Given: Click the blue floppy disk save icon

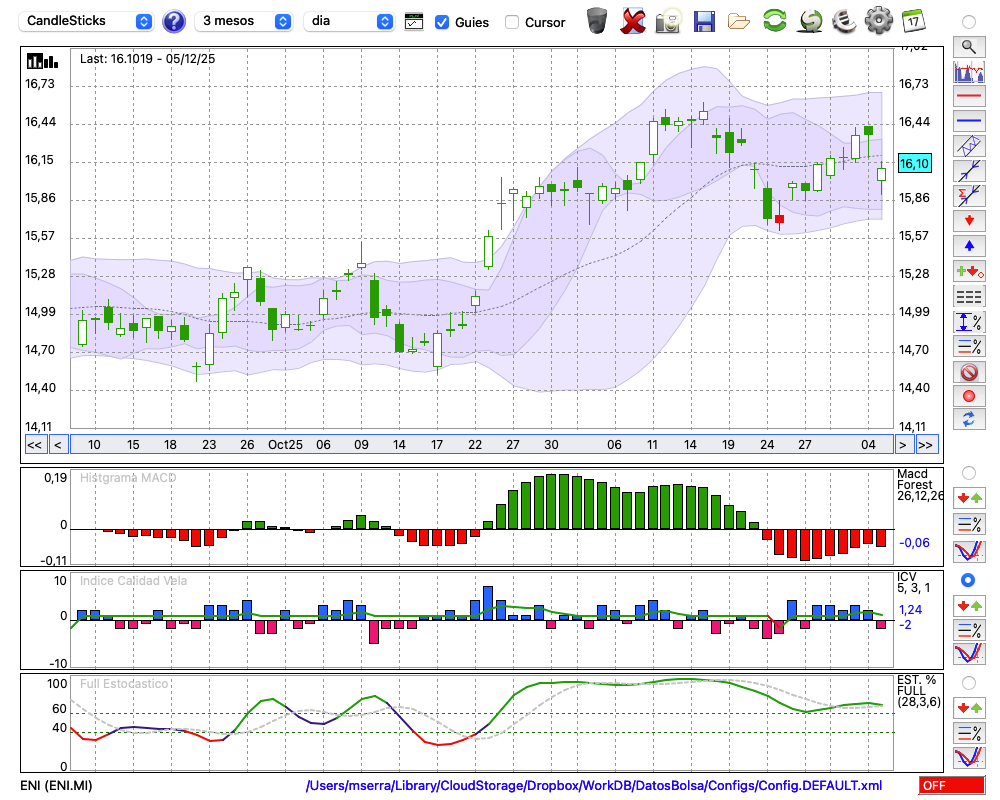Looking at the screenshot, I should 704,20.
